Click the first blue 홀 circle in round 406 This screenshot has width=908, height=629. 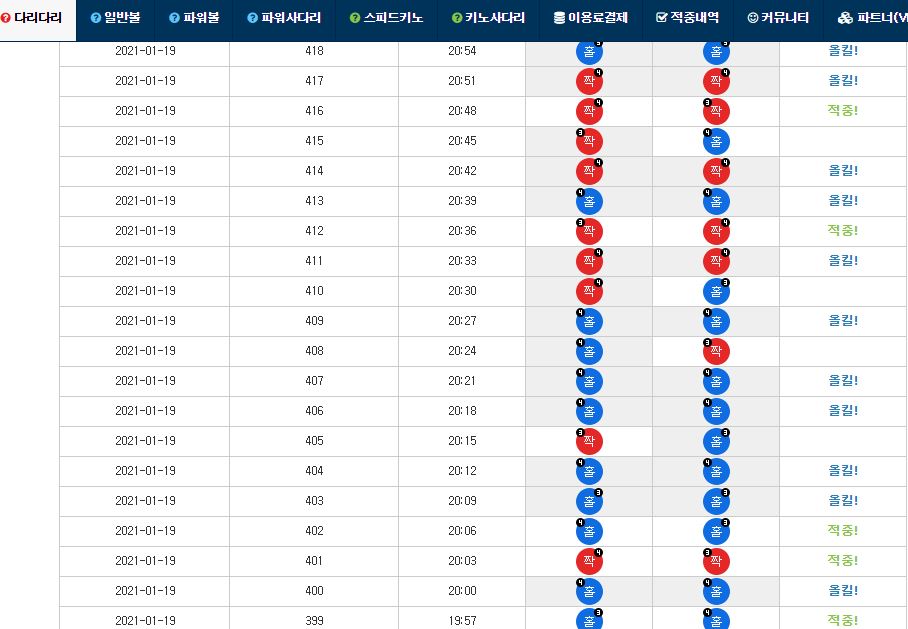coord(590,412)
